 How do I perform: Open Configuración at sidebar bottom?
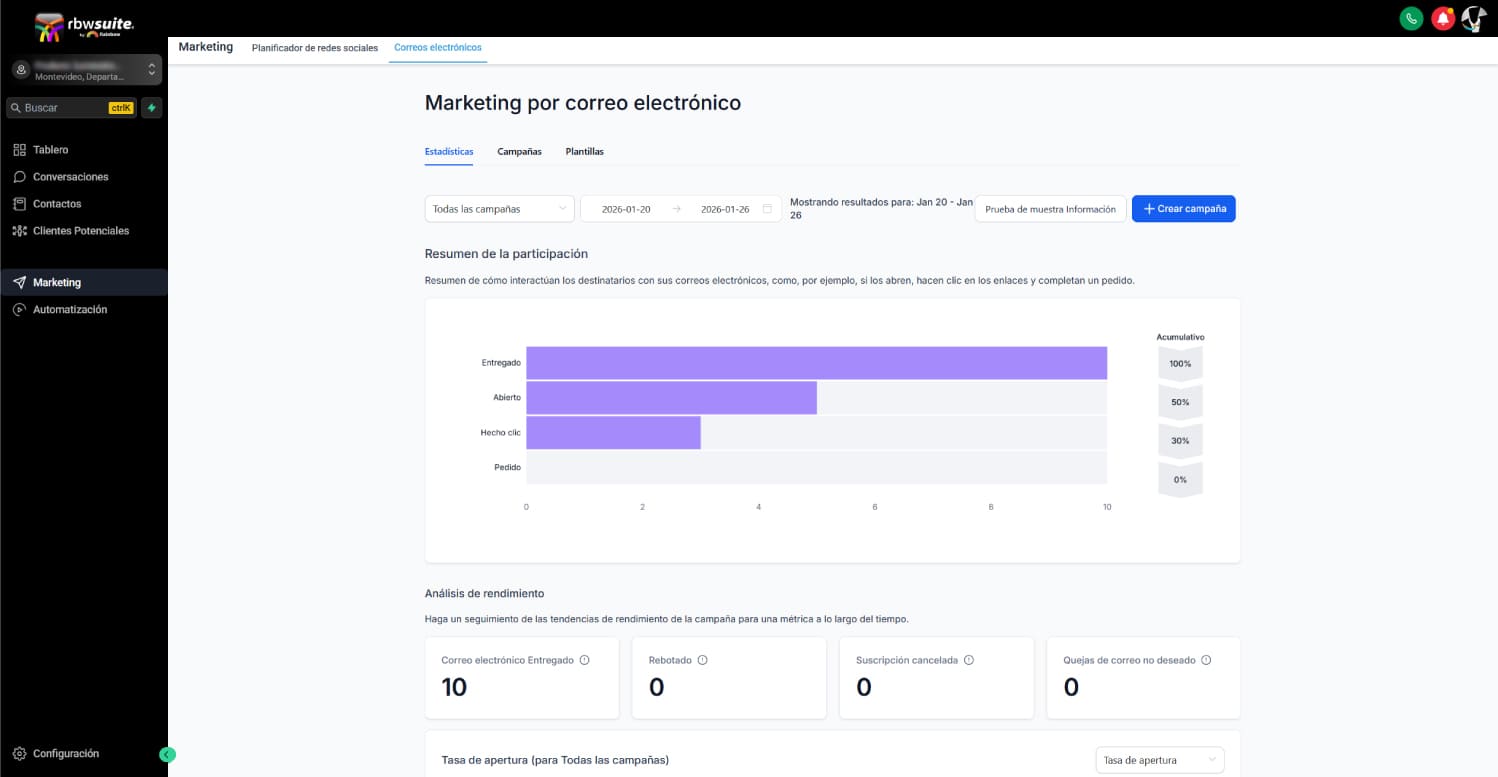click(x=66, y=754)
